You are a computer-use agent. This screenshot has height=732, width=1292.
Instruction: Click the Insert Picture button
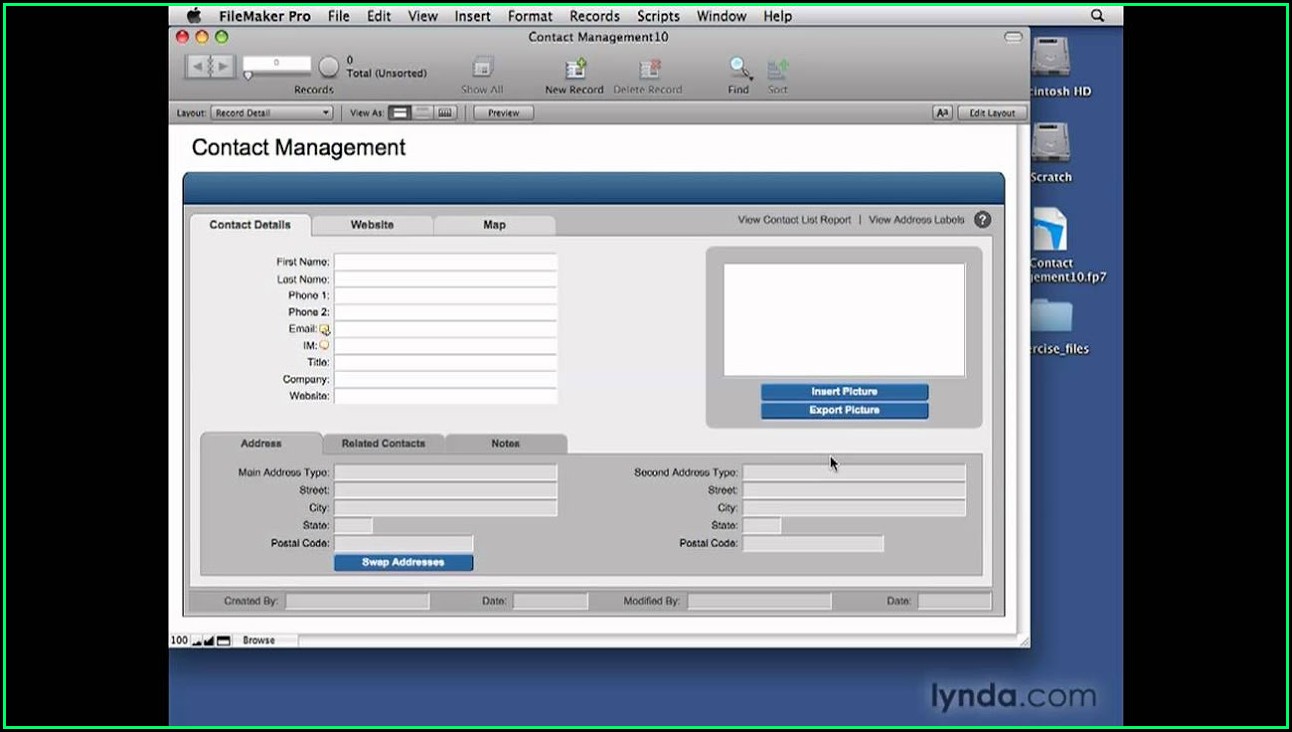coord(844,392)
